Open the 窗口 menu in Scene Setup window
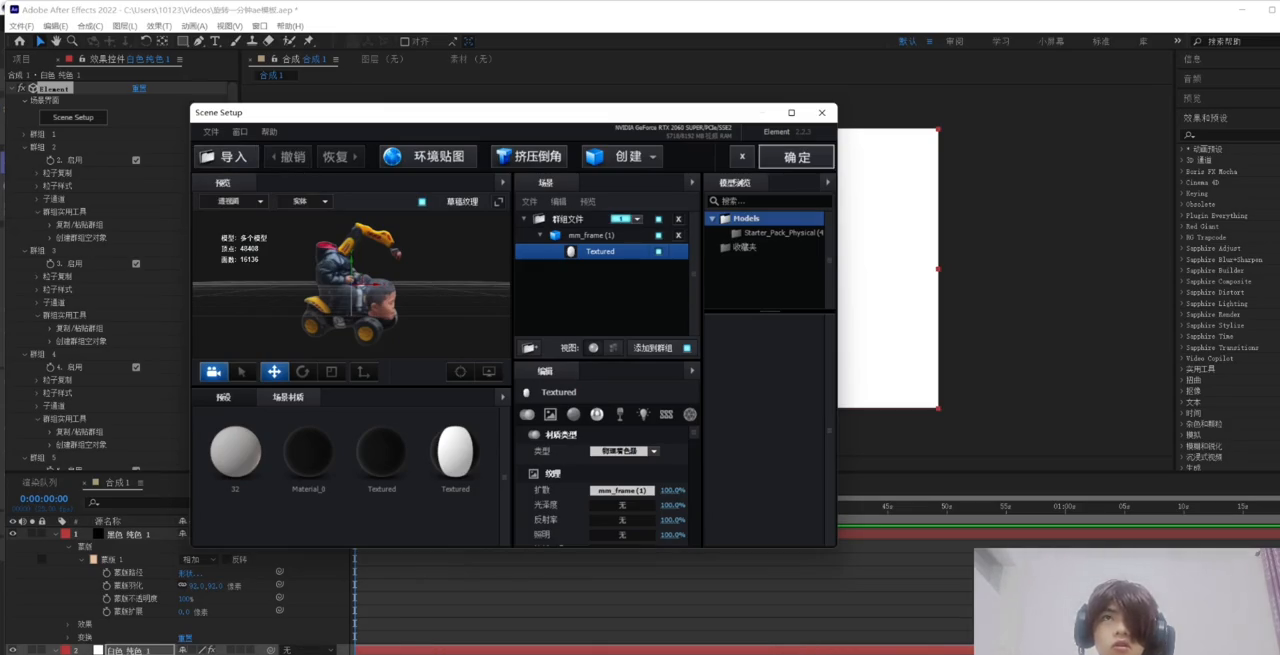Viewport: 1280px width, 655px height. [240, 132]
